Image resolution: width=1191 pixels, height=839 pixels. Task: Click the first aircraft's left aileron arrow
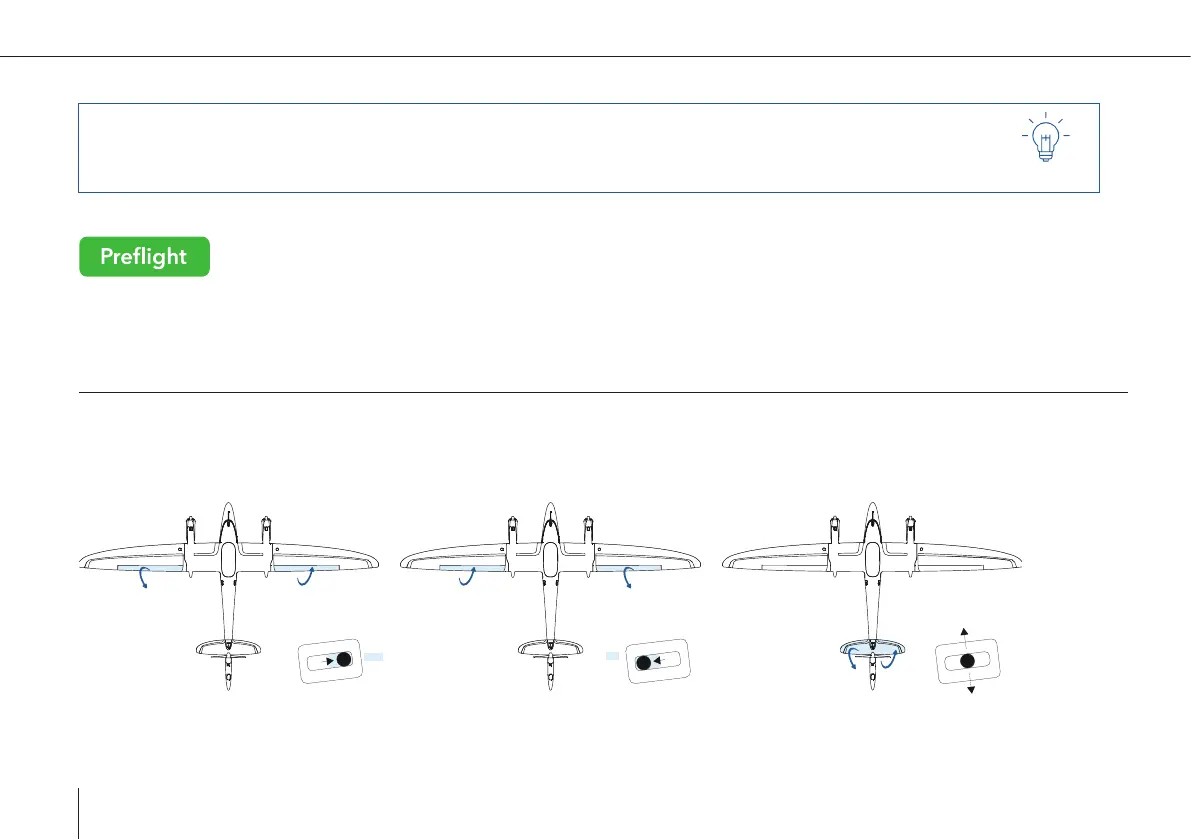coord(142,579)
